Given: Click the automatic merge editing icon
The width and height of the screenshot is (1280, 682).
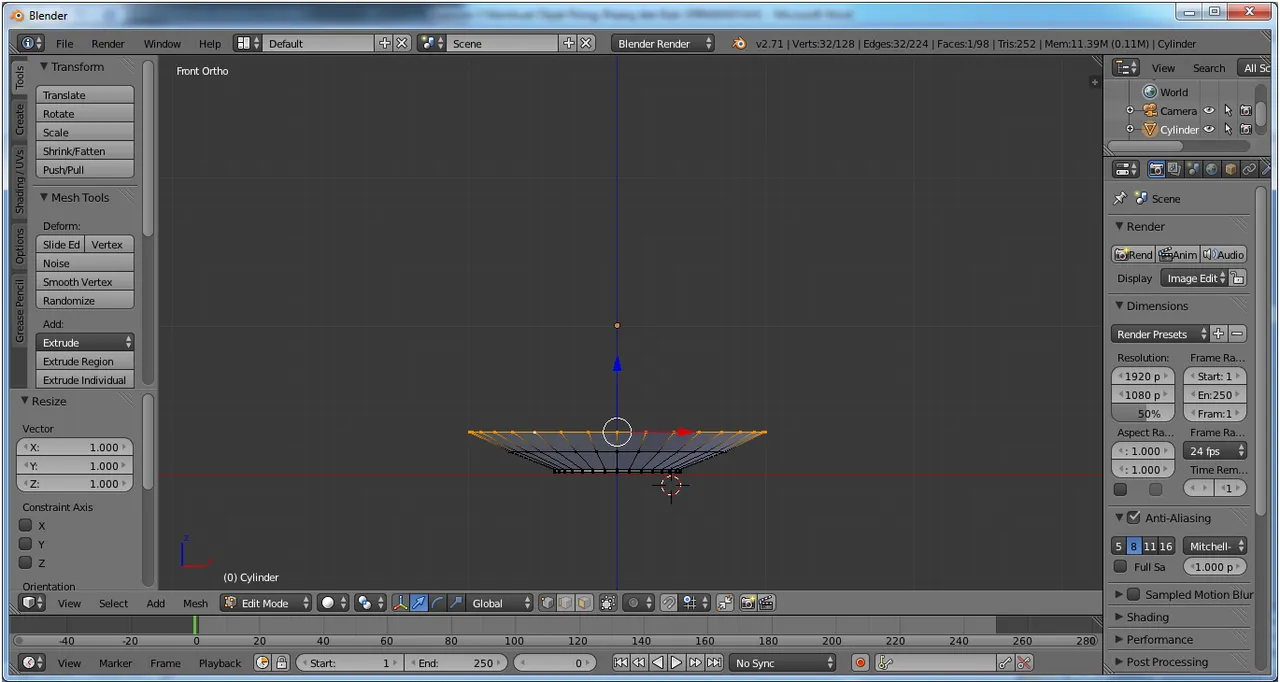Looking at the screenshot, I should pyautogui.click(x=724, y=603).
